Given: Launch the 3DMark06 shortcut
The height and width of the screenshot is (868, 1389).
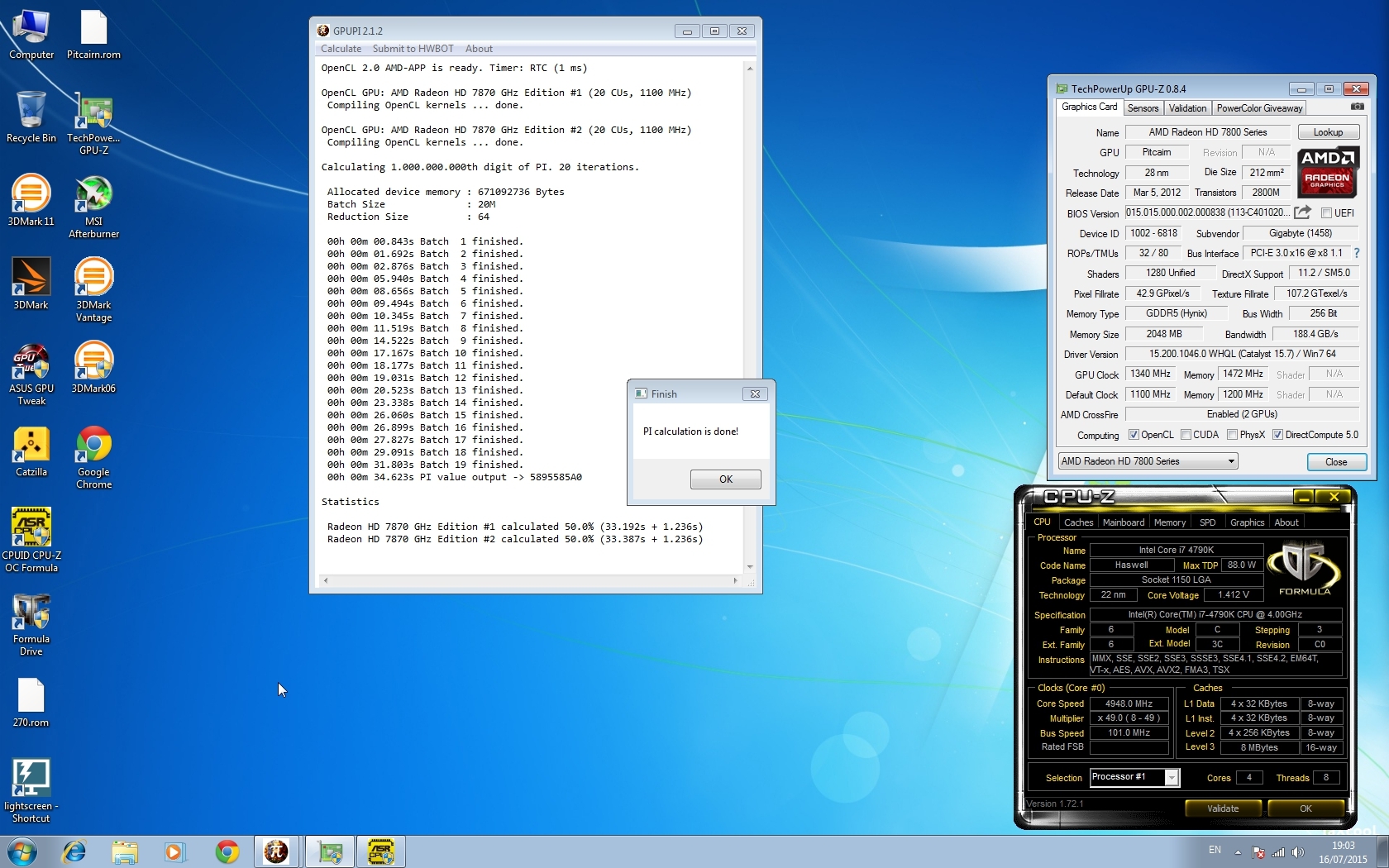Looking at the screenshot, I should tap(93, 368).
